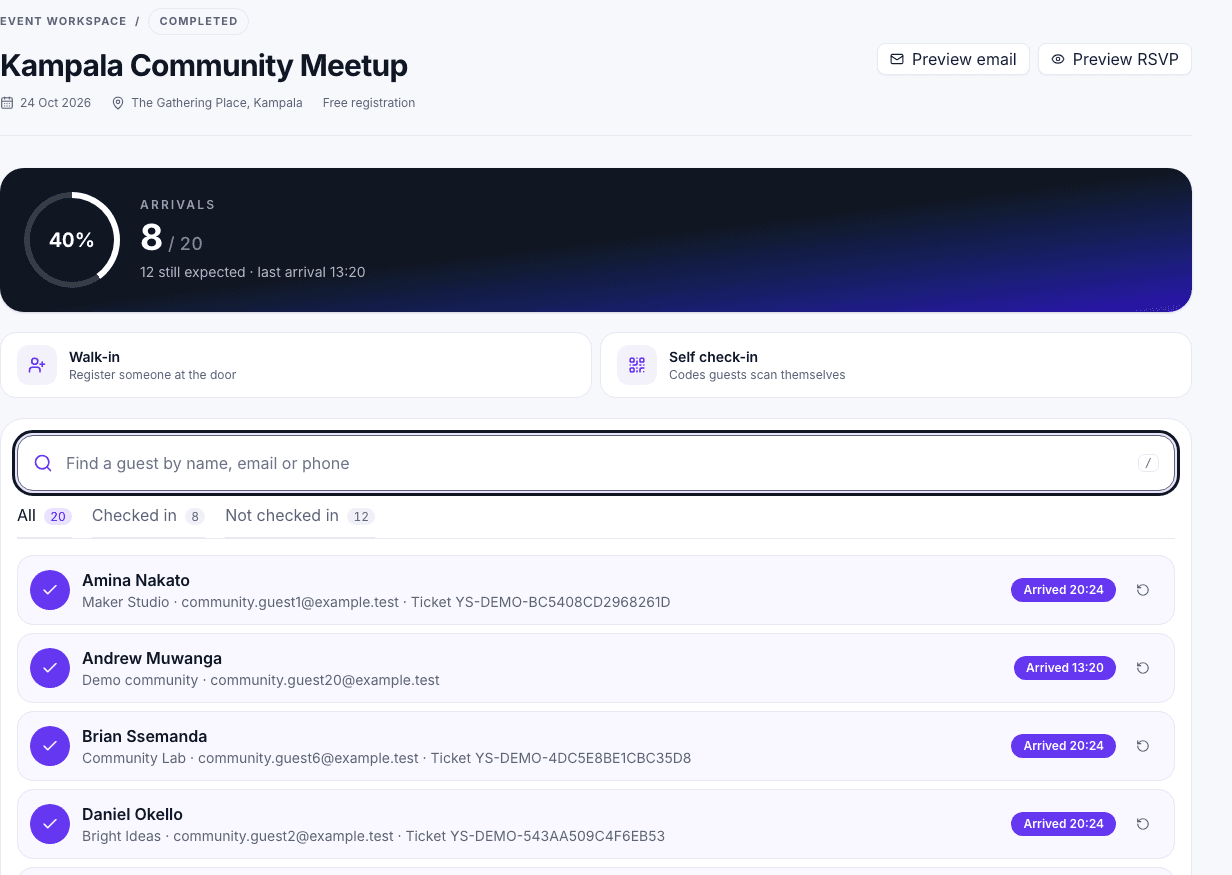Image resolution: width=1232 pixels, height=875 pixels.
Task: Click the calendar icon beside 24 Oct 2026
Action: pyautogui.click(x=7, y=103)
